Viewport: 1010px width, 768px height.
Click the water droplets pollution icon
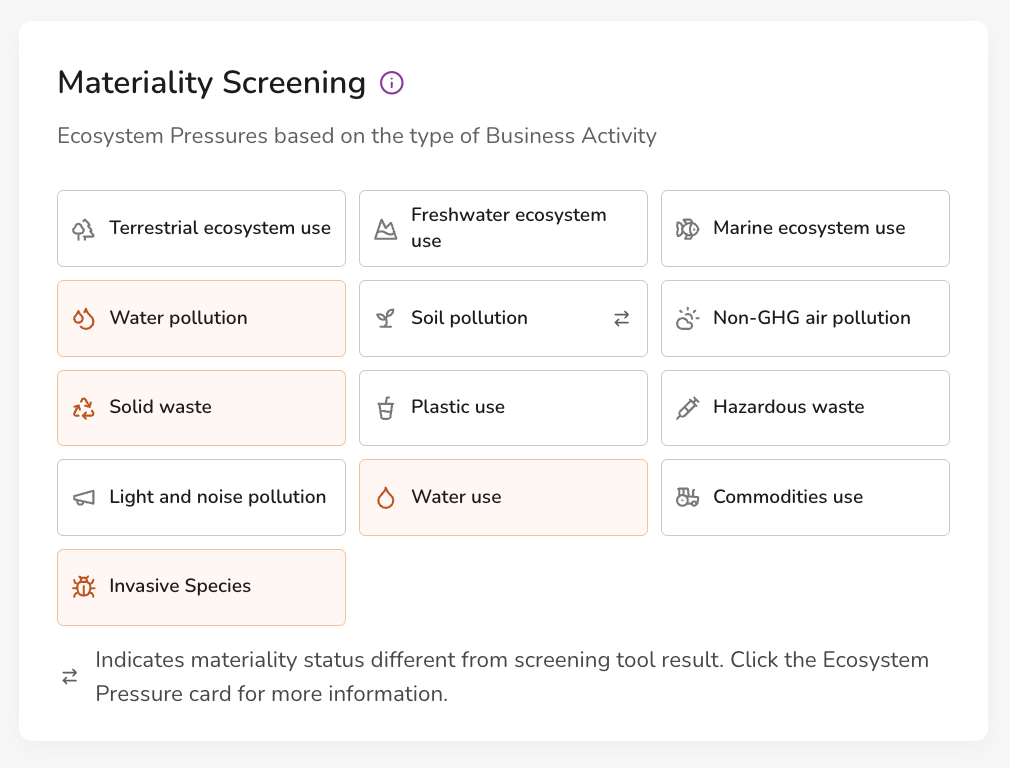(x=83, y=318)
